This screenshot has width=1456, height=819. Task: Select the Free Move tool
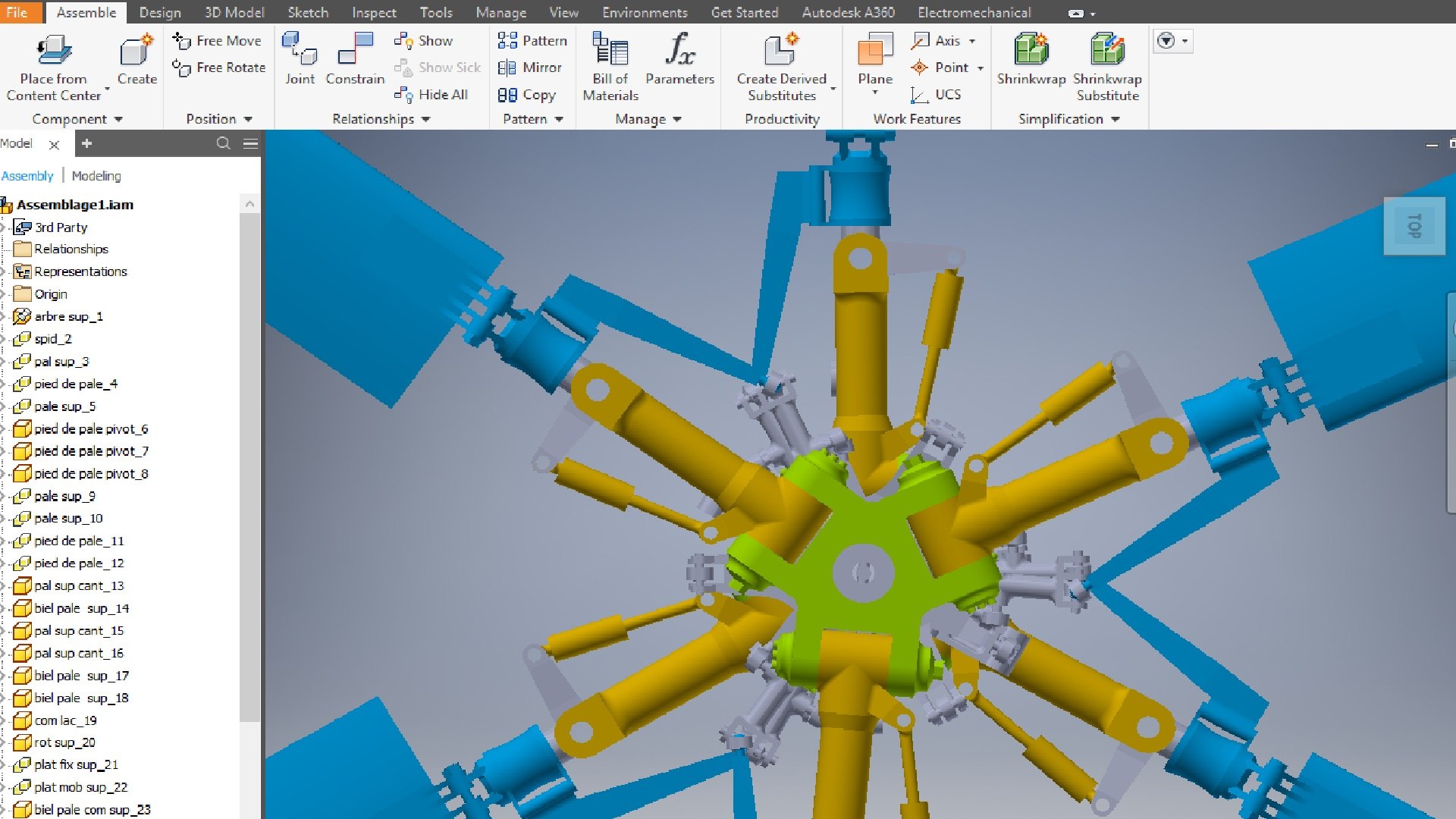pyautogui.click(x=217, y=40)
